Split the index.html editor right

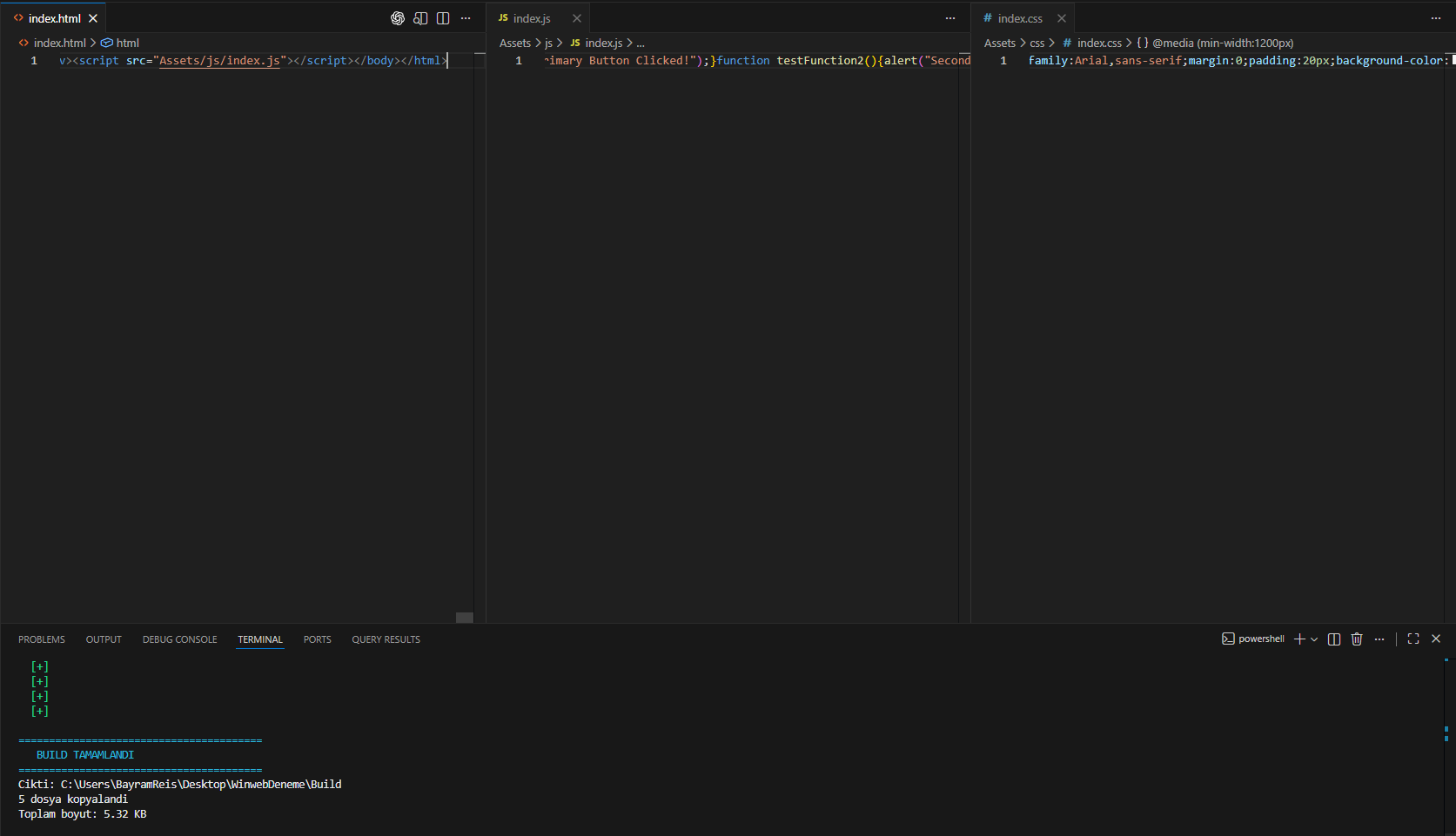443,18
